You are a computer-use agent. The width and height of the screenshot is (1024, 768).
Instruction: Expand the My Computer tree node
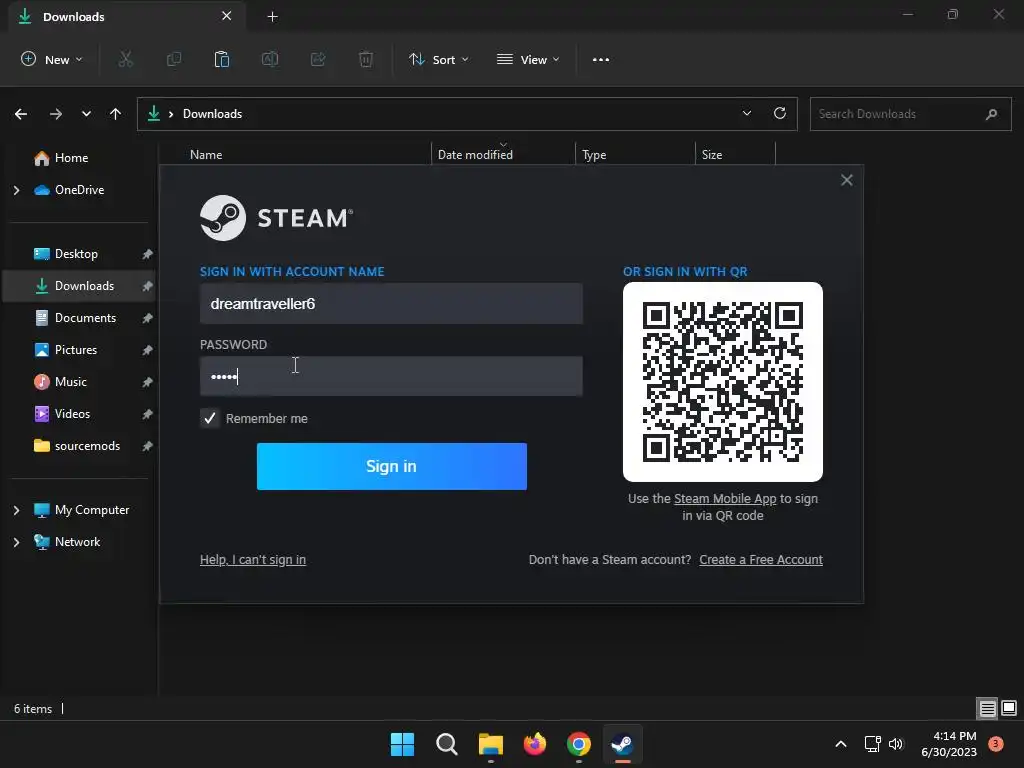[x=16, y=510]
